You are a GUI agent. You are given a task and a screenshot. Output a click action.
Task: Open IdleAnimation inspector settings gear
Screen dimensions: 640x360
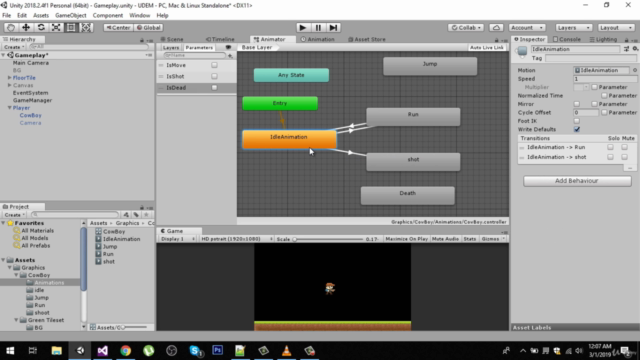click(x=635, y=49)
